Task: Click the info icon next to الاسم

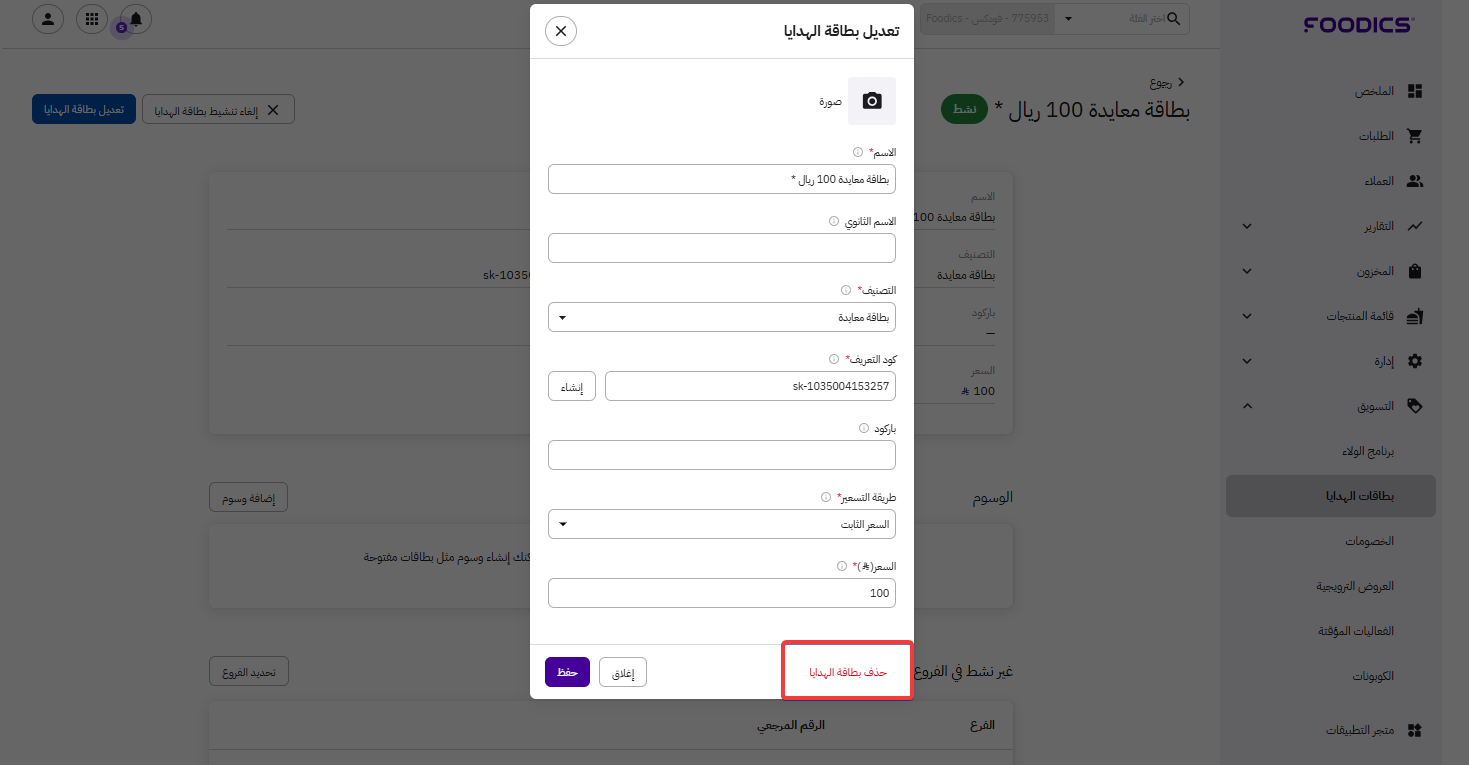Action: pos(858,152)
